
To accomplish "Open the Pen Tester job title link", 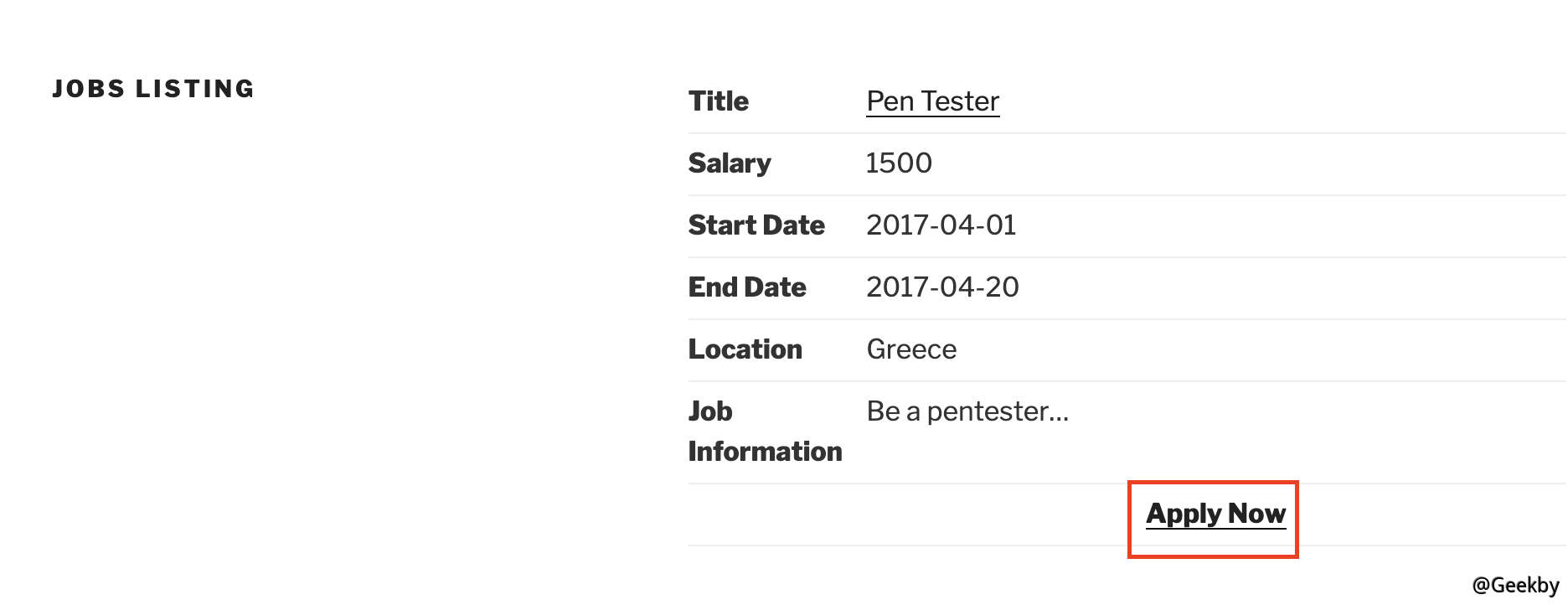I will (932, 101).
